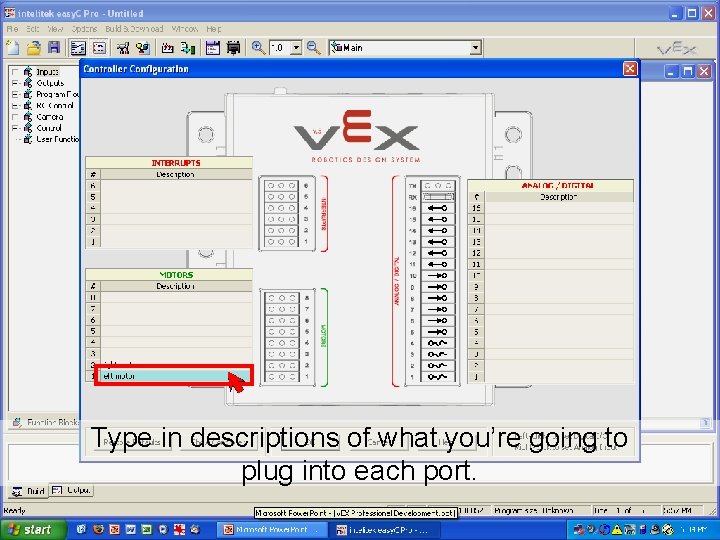Click Interrupt 6 description cell
The height and width of the screenshot is (540, 720).
(x=176, y=186)
